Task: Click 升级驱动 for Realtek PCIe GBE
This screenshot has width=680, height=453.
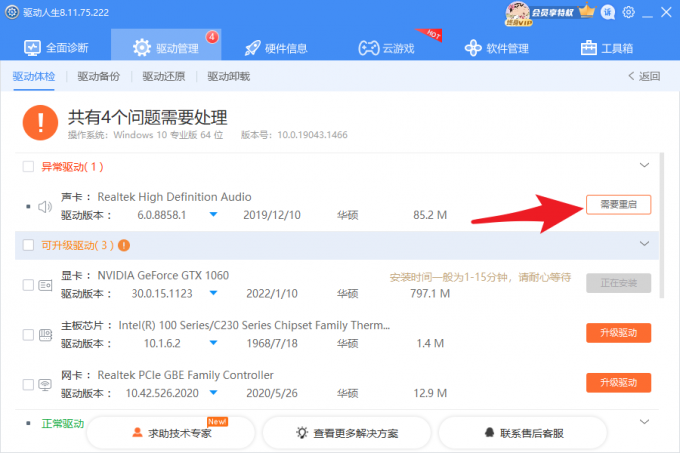Action: [x=618, y=383]
